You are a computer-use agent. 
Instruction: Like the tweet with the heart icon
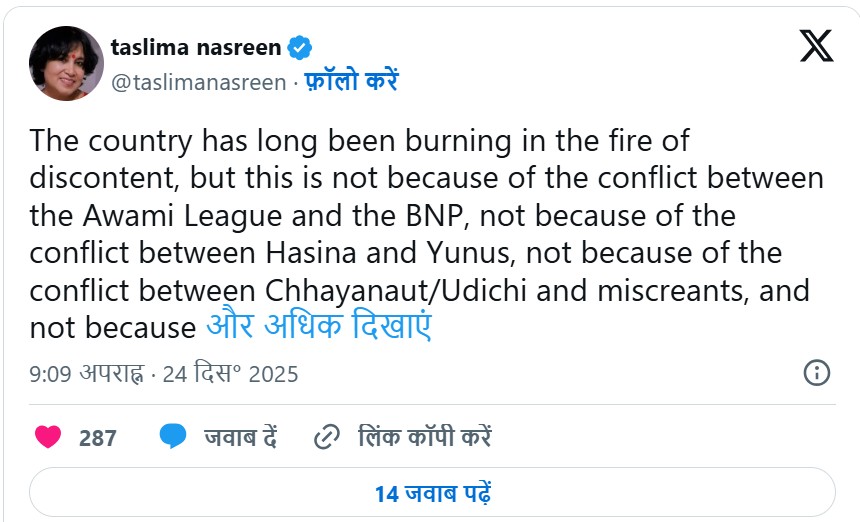[x=48, y=437]
